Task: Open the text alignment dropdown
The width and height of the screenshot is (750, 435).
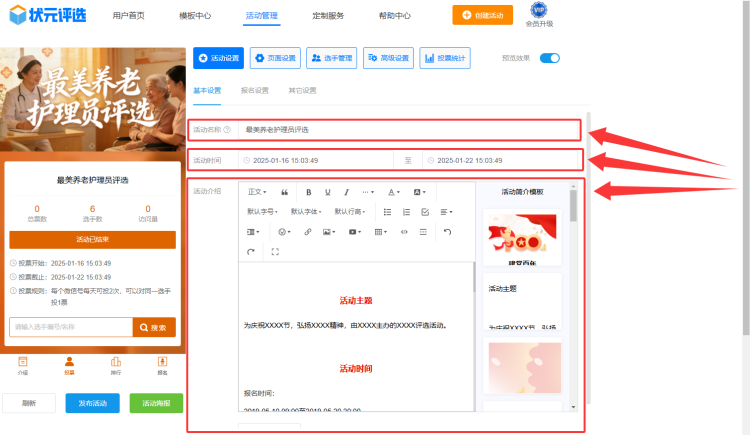Action: [446, 212]
